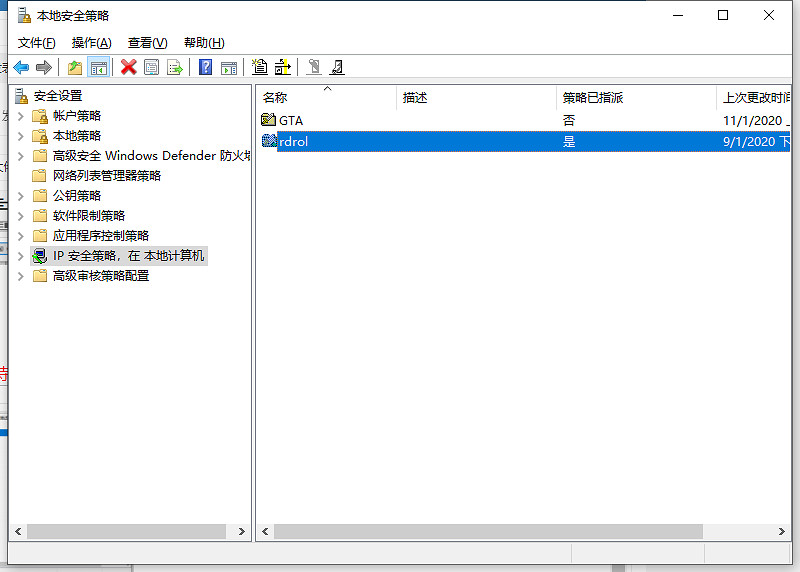
Task: Click the blue Back arrow in toolbar
Action: [x=21, y=67]
